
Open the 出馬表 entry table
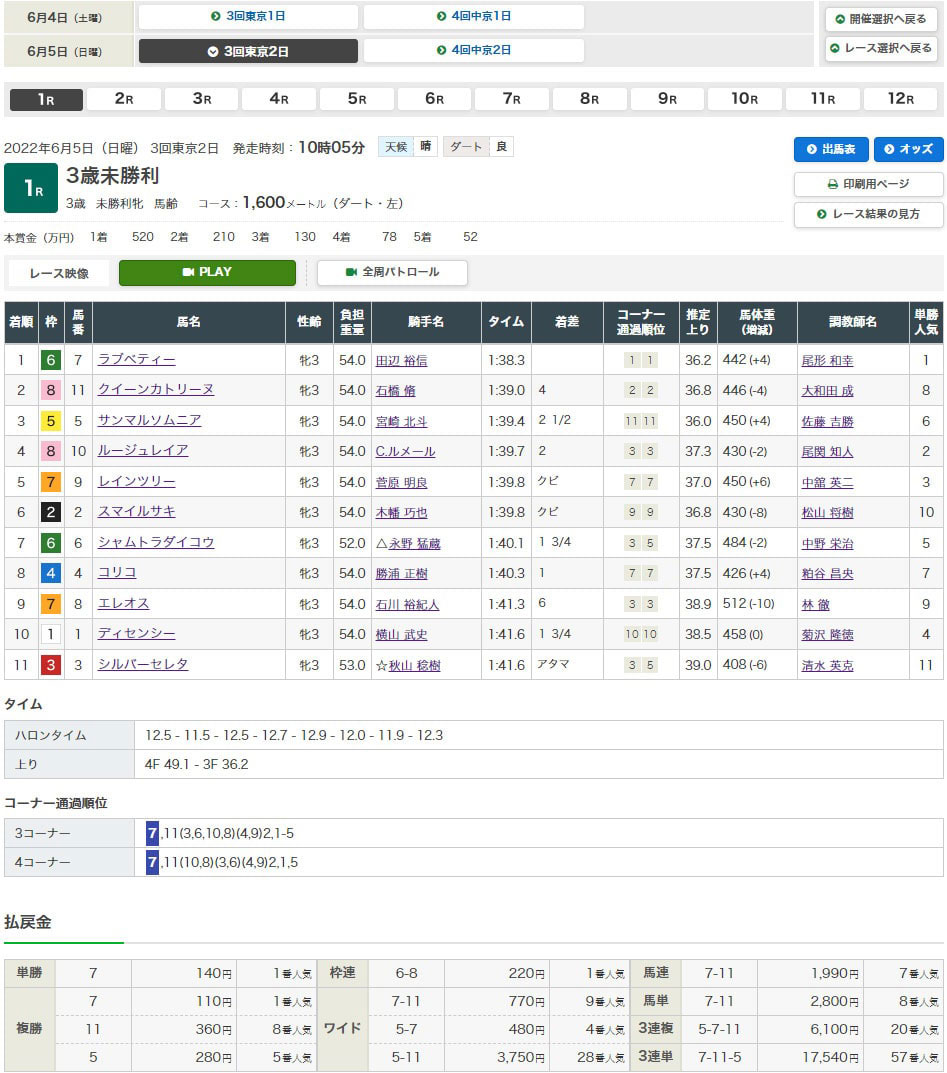point(831,149)
